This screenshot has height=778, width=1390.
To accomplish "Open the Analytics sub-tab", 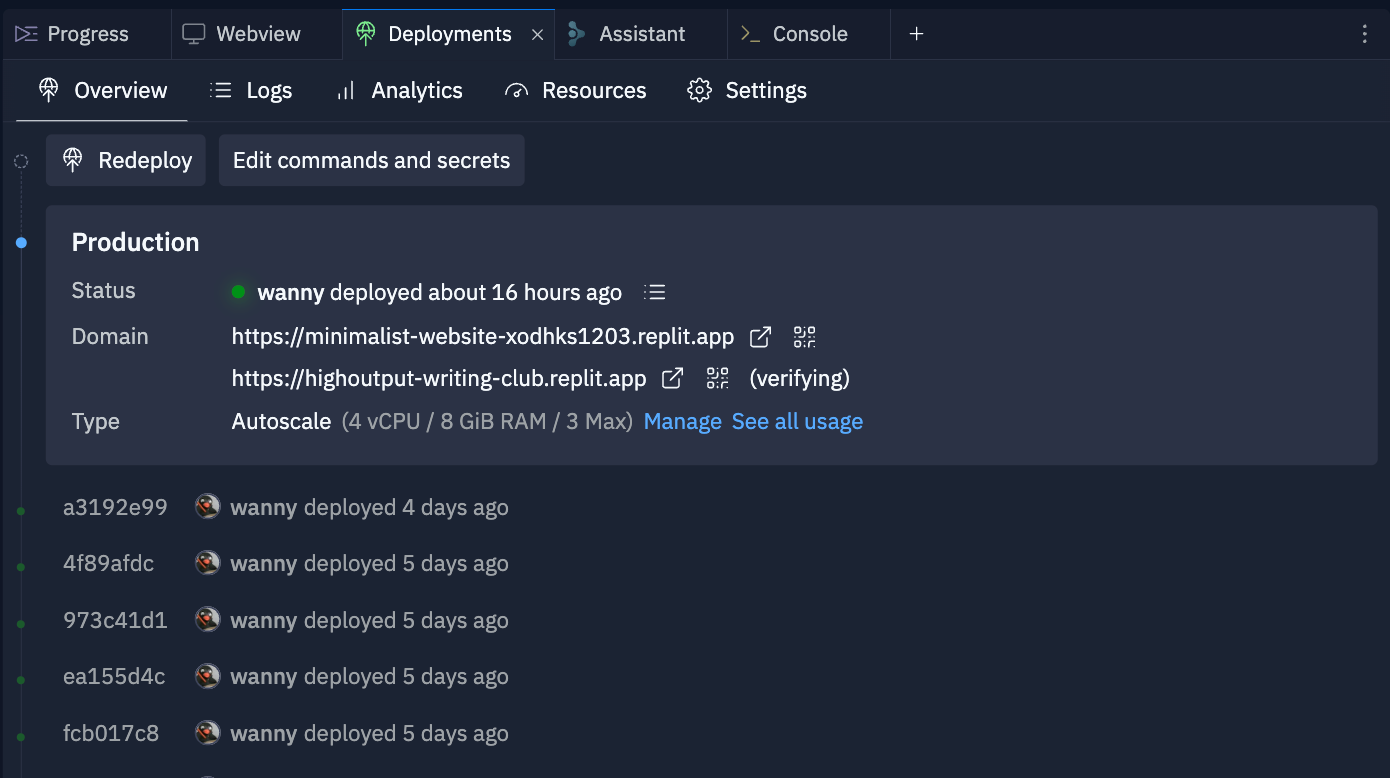I will pos(399,91).
